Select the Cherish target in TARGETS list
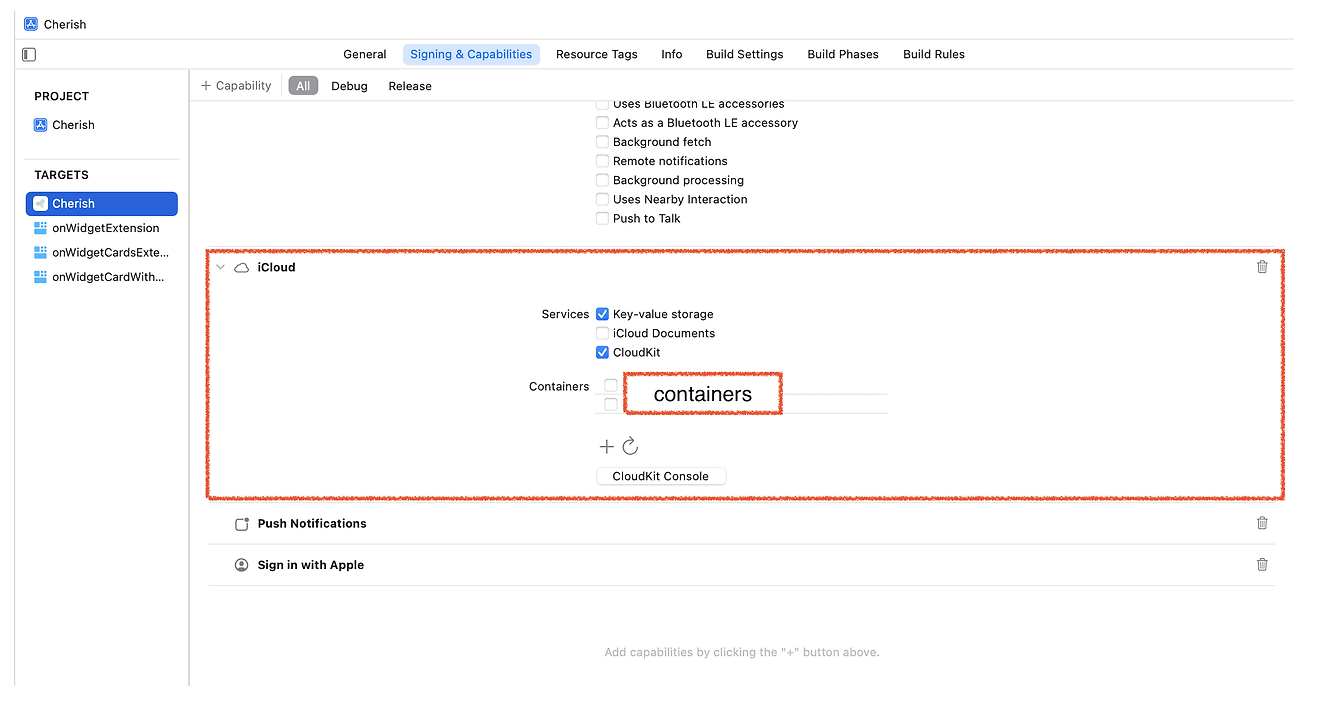The width and height of the screenshot is (1330, 702). click(102, 203)
